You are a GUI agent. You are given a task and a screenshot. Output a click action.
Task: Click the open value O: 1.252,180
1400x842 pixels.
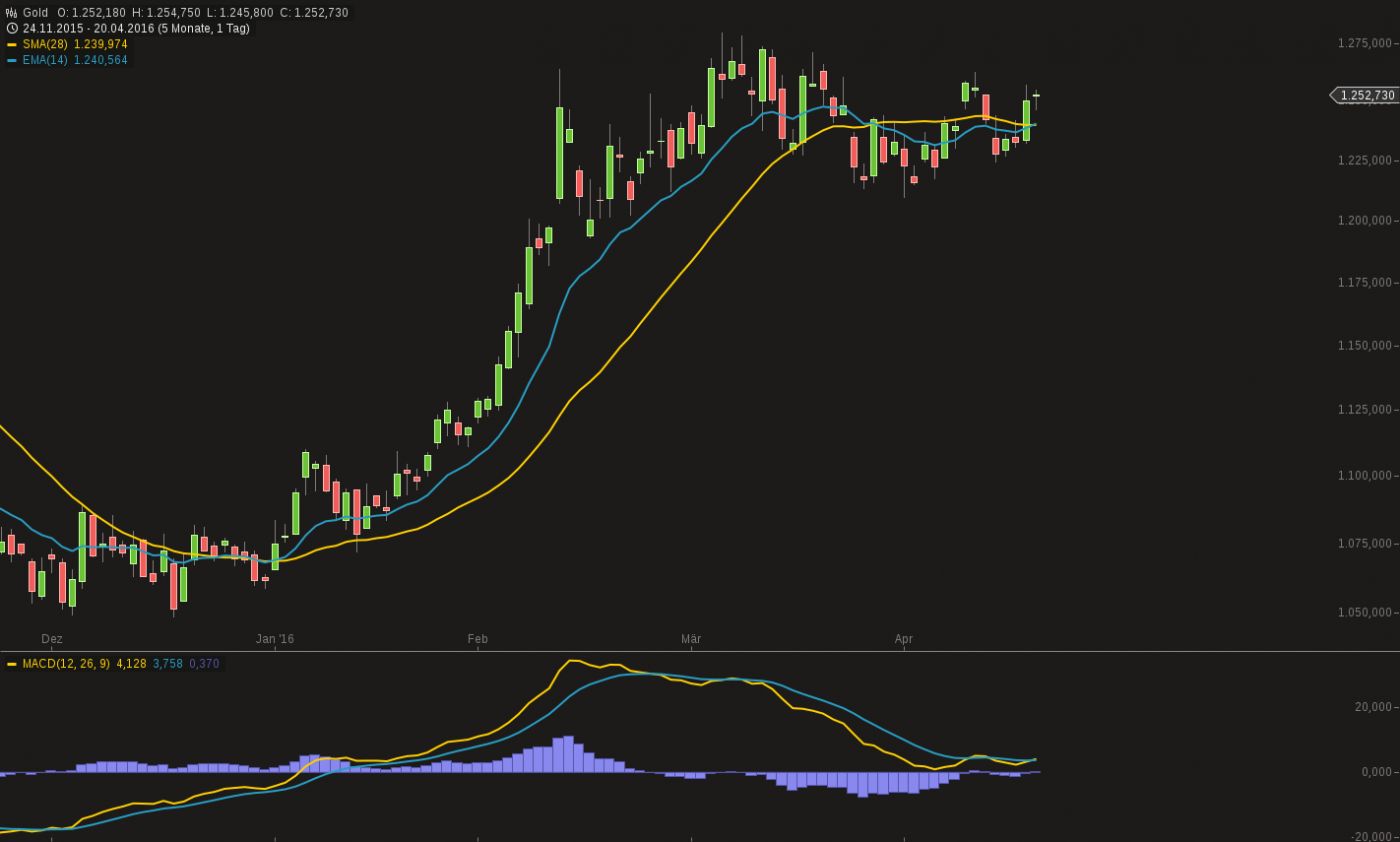92,13
